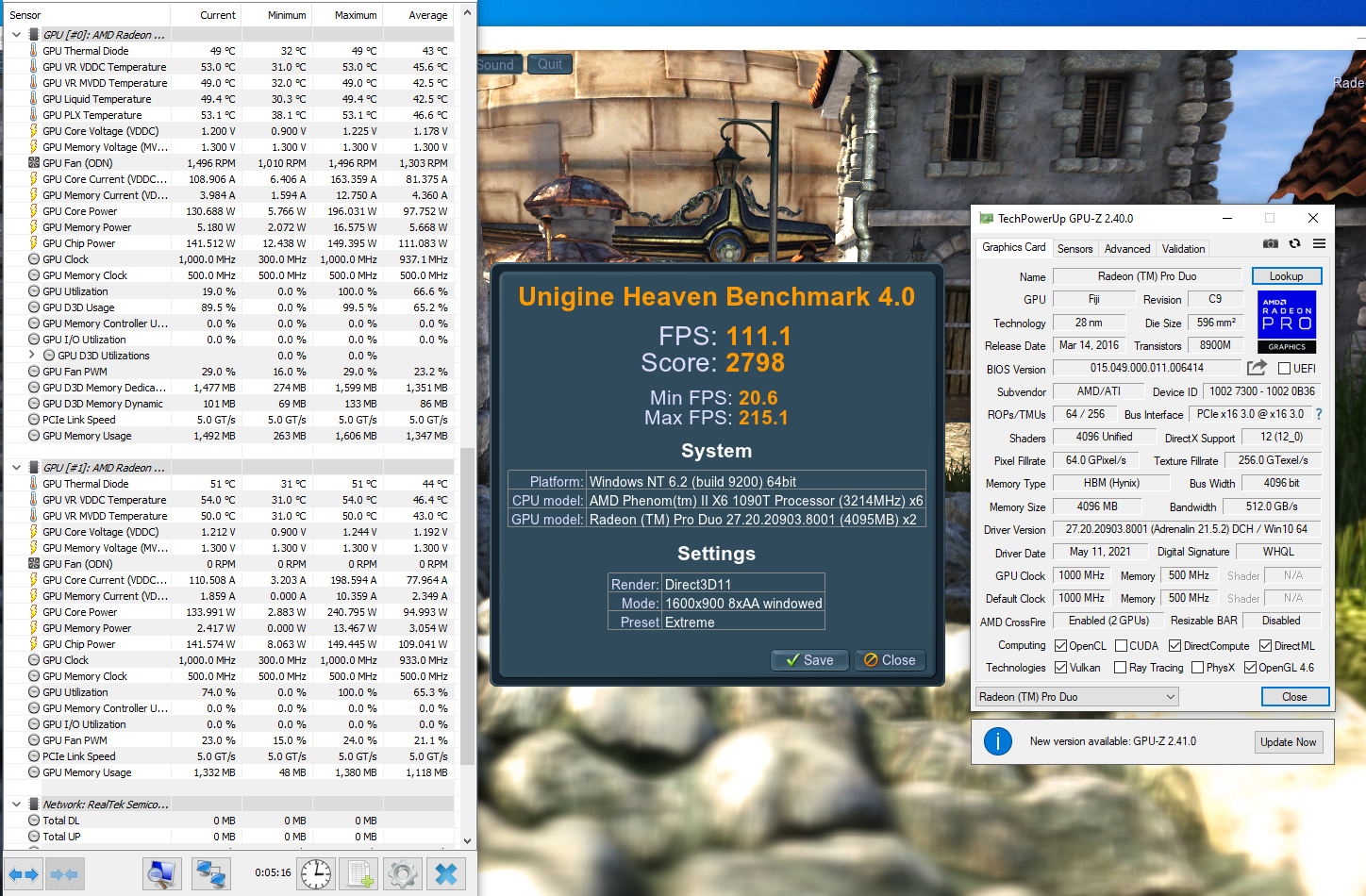Toggle the DirectML checkbox
Image resolution: width=1366 pixels, height=896 pixels.
pyautogui.click(x=1265, y=646)
